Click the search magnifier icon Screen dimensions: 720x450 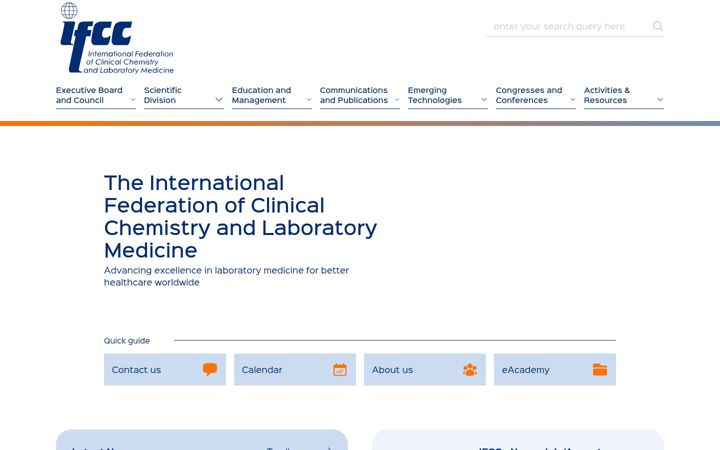point(658,26)
